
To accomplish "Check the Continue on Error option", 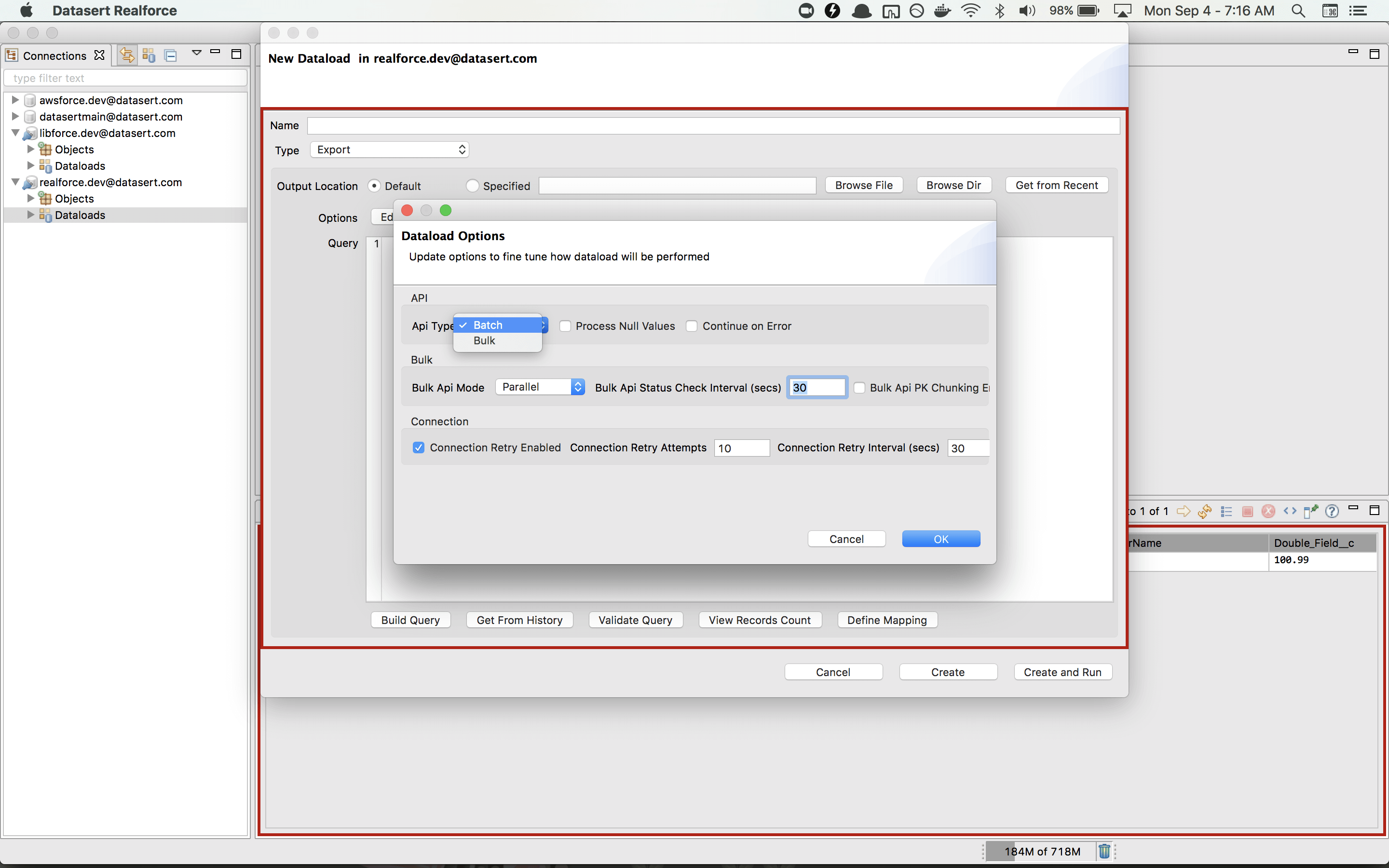I will point(692,326).
